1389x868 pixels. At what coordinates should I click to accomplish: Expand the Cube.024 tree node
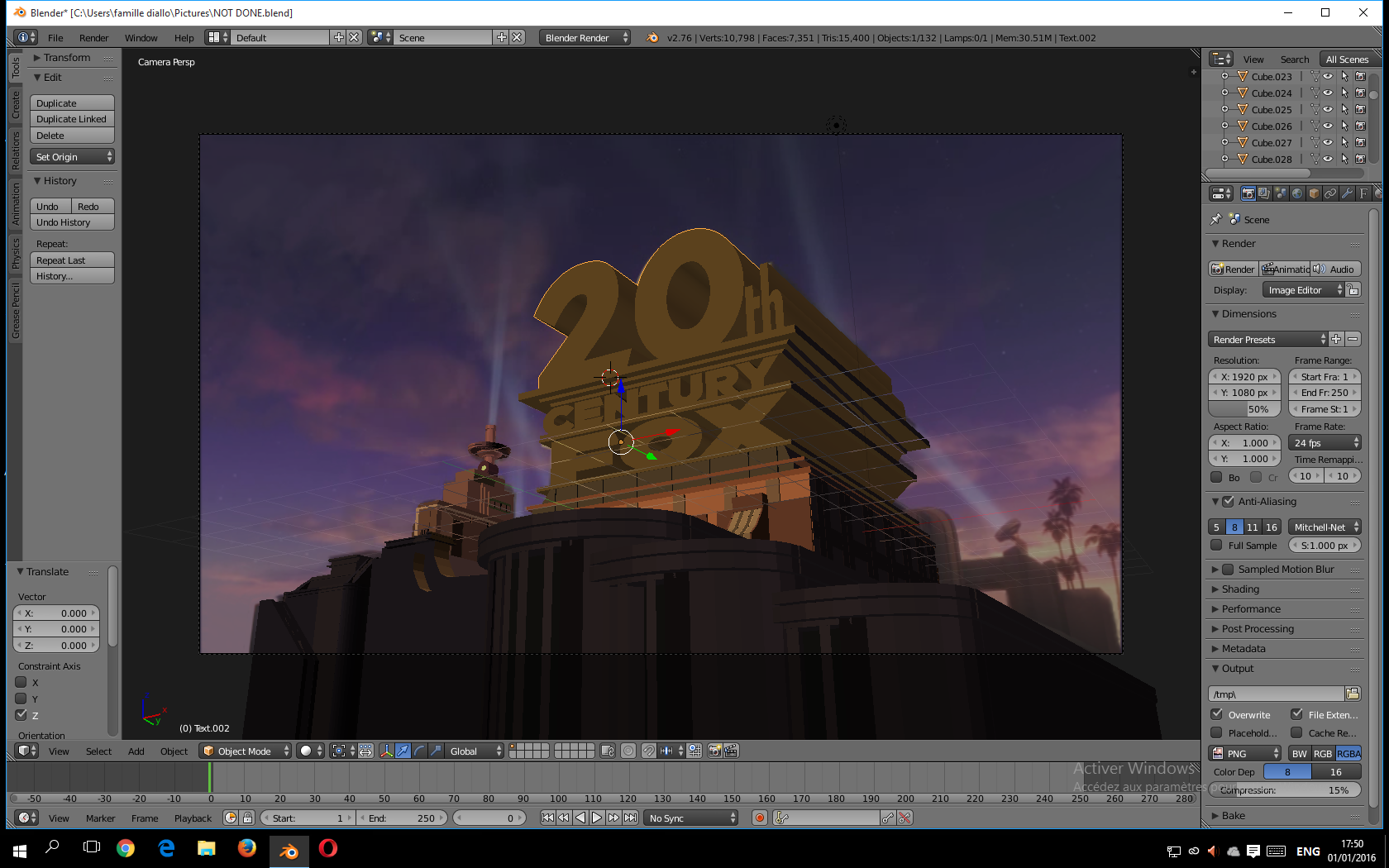[1224, 93]
